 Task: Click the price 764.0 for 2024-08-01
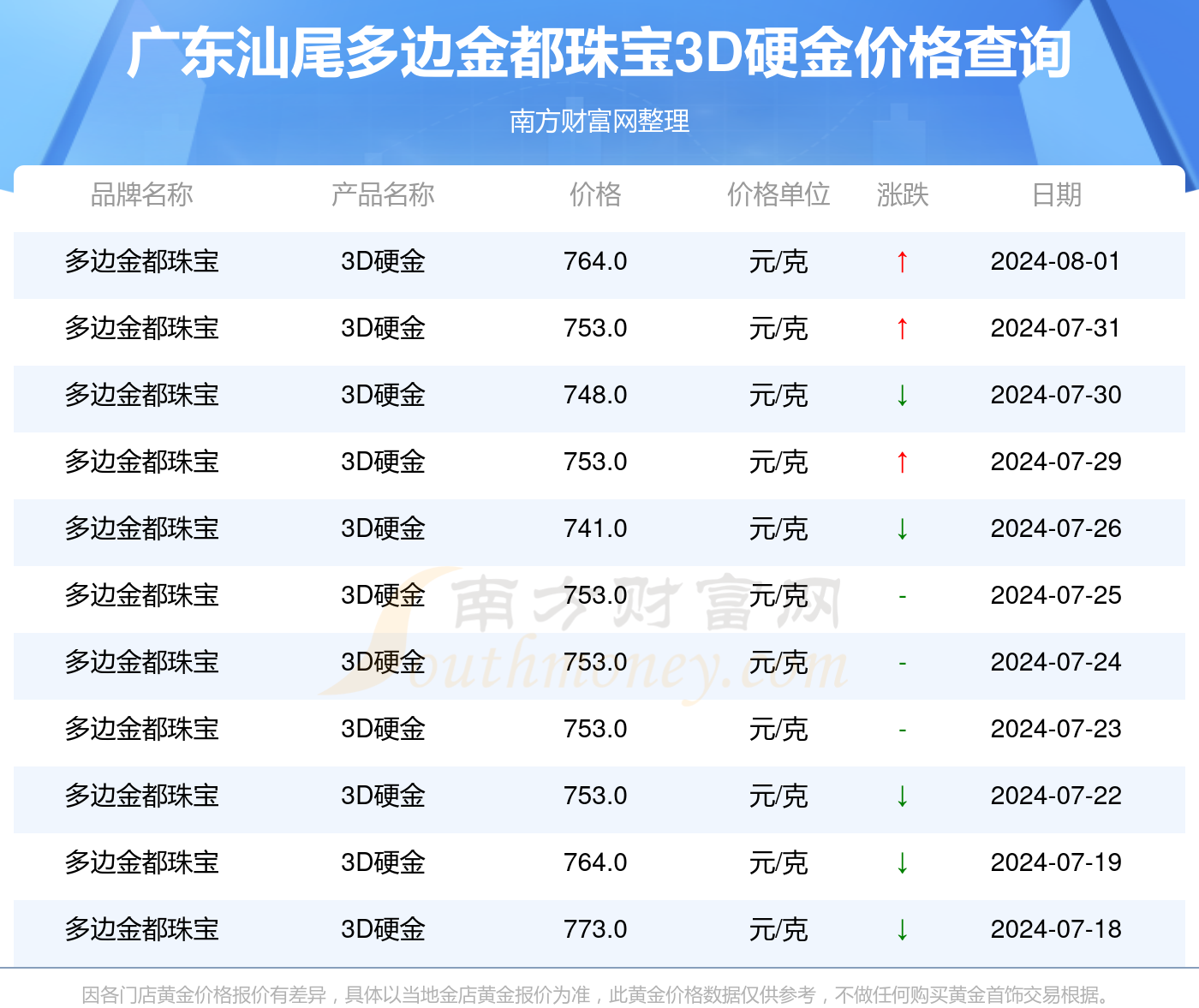tap(595, 261)
